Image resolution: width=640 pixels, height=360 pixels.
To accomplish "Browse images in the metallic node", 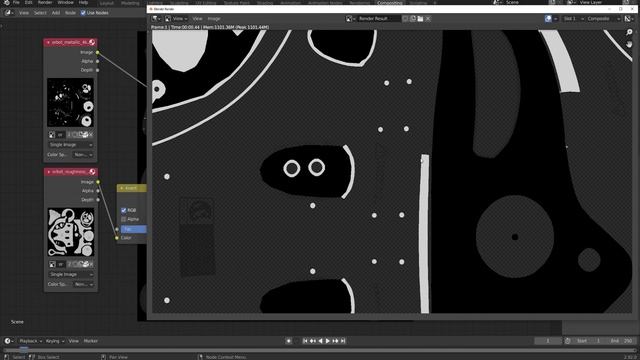I will pos(52,135).
